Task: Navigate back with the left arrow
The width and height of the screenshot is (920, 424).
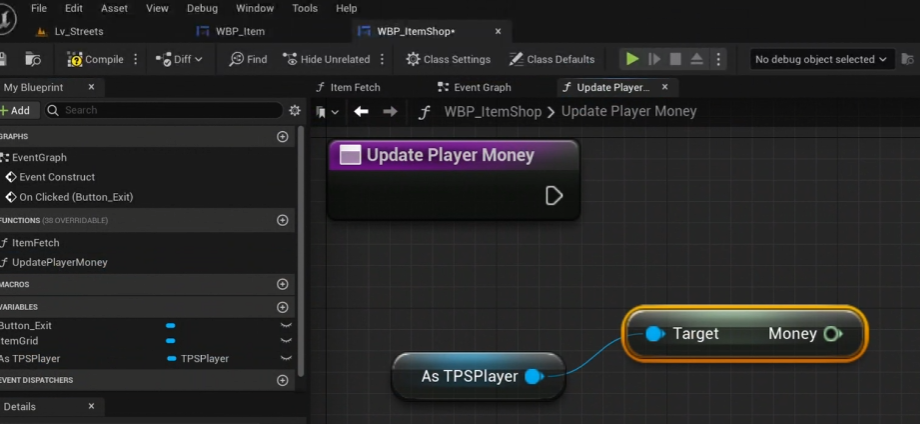Action: (x=361, y=111)
